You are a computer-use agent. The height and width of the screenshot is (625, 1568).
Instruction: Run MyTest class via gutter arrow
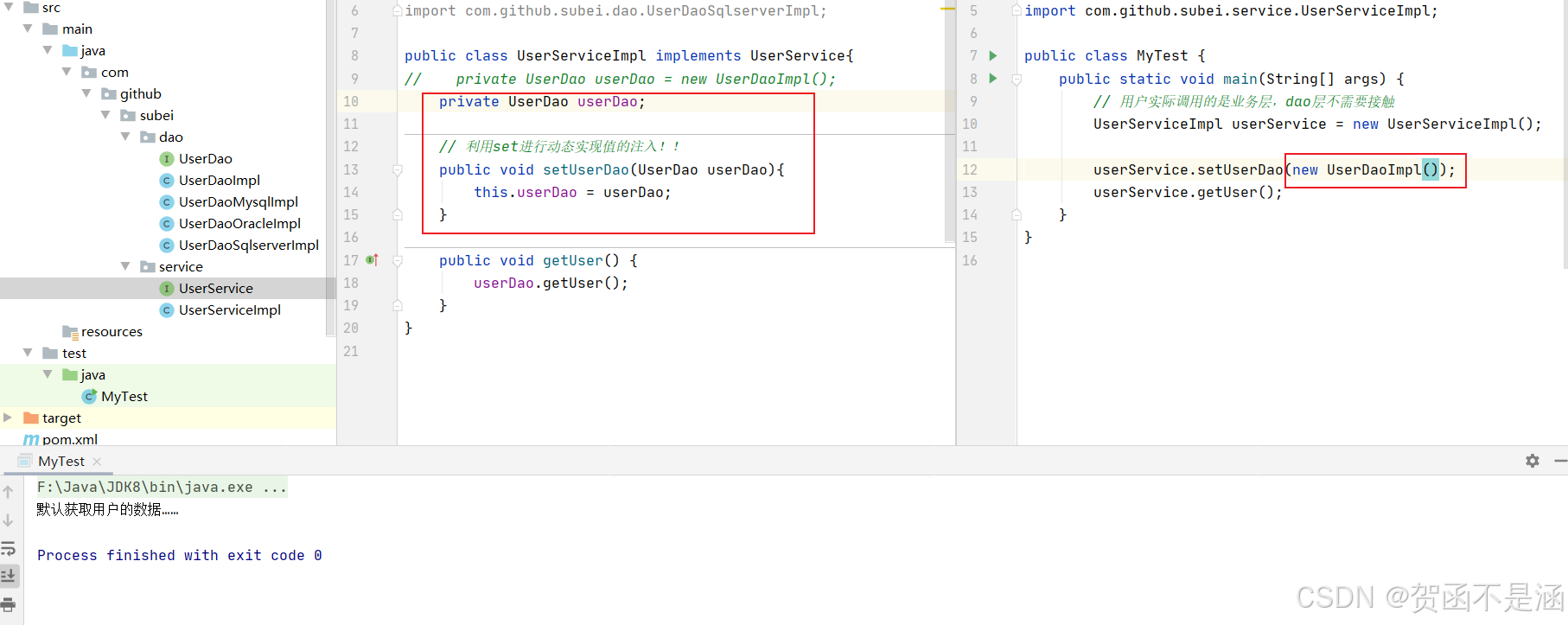tap(993, 55)
